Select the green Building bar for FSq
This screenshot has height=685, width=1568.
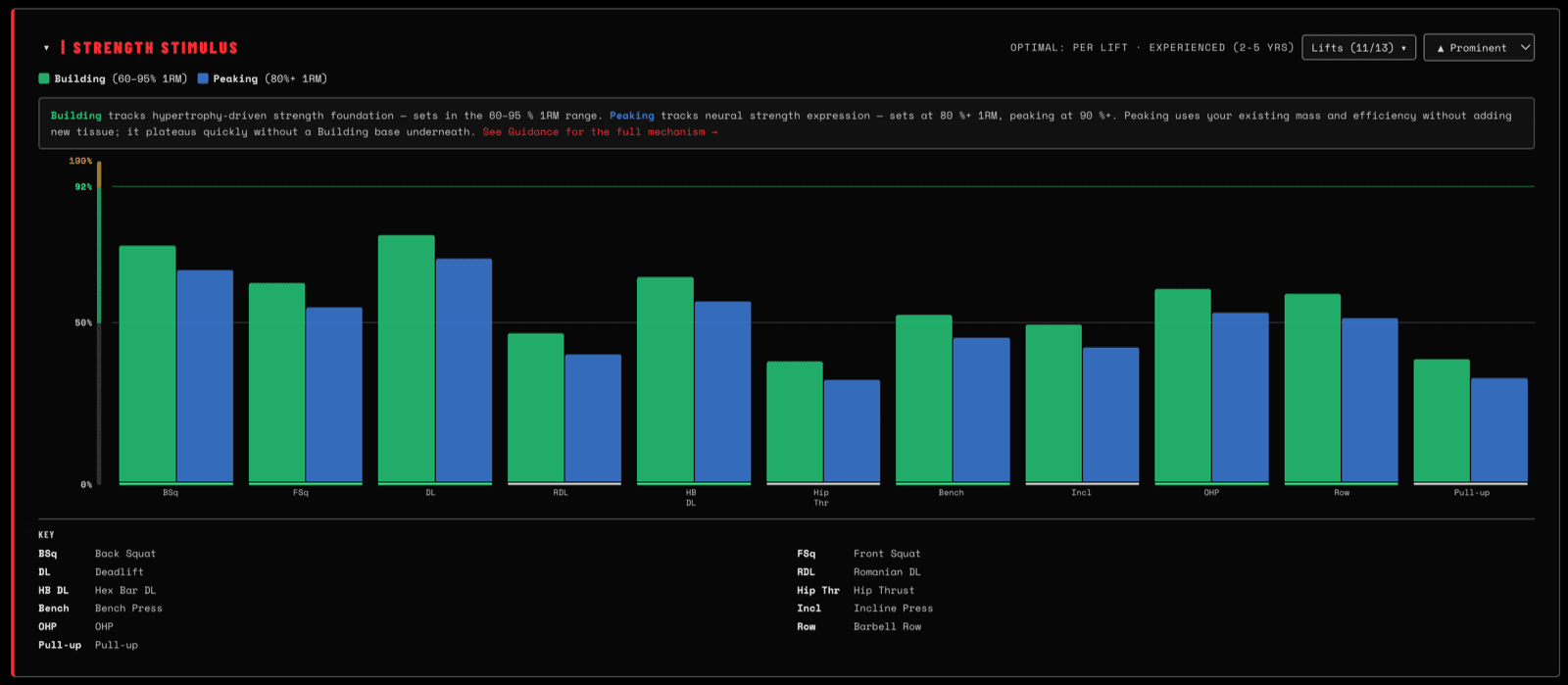(277, 383)
